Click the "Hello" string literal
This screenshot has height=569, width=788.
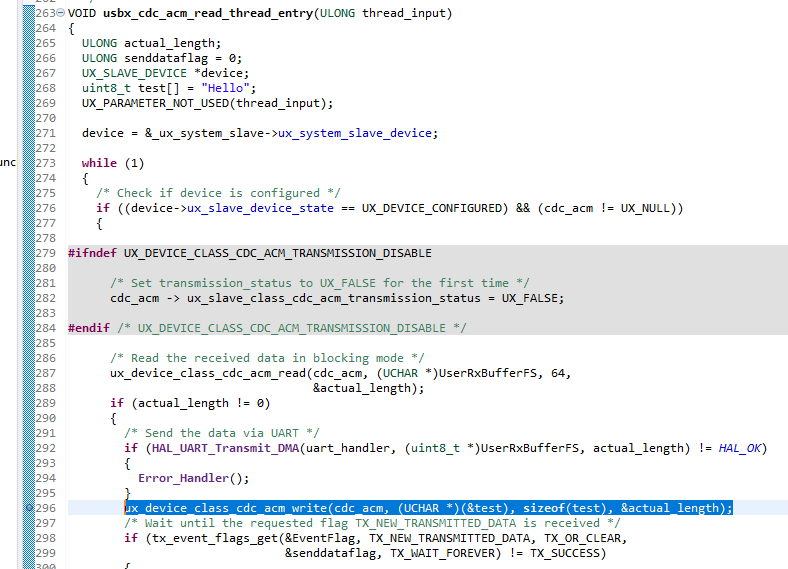point(225,88)
